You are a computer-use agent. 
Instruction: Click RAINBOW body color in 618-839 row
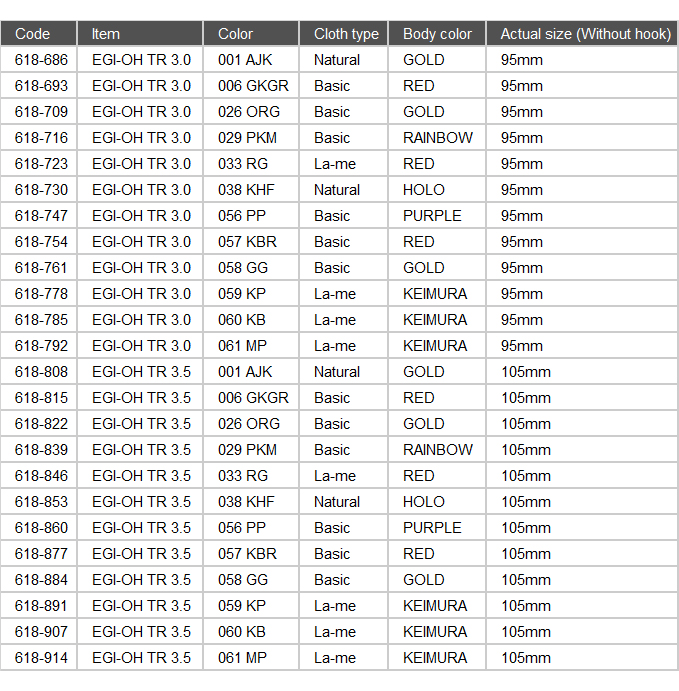(x=438, y=450)
